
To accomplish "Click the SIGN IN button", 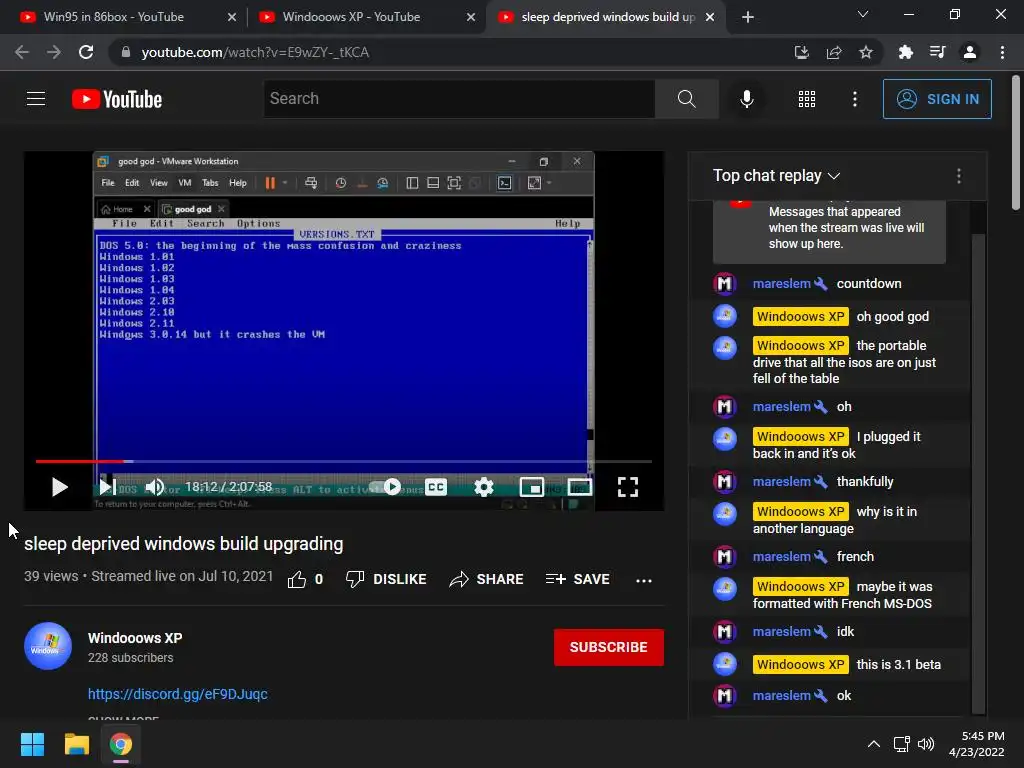I will click(x=937, y=99).
